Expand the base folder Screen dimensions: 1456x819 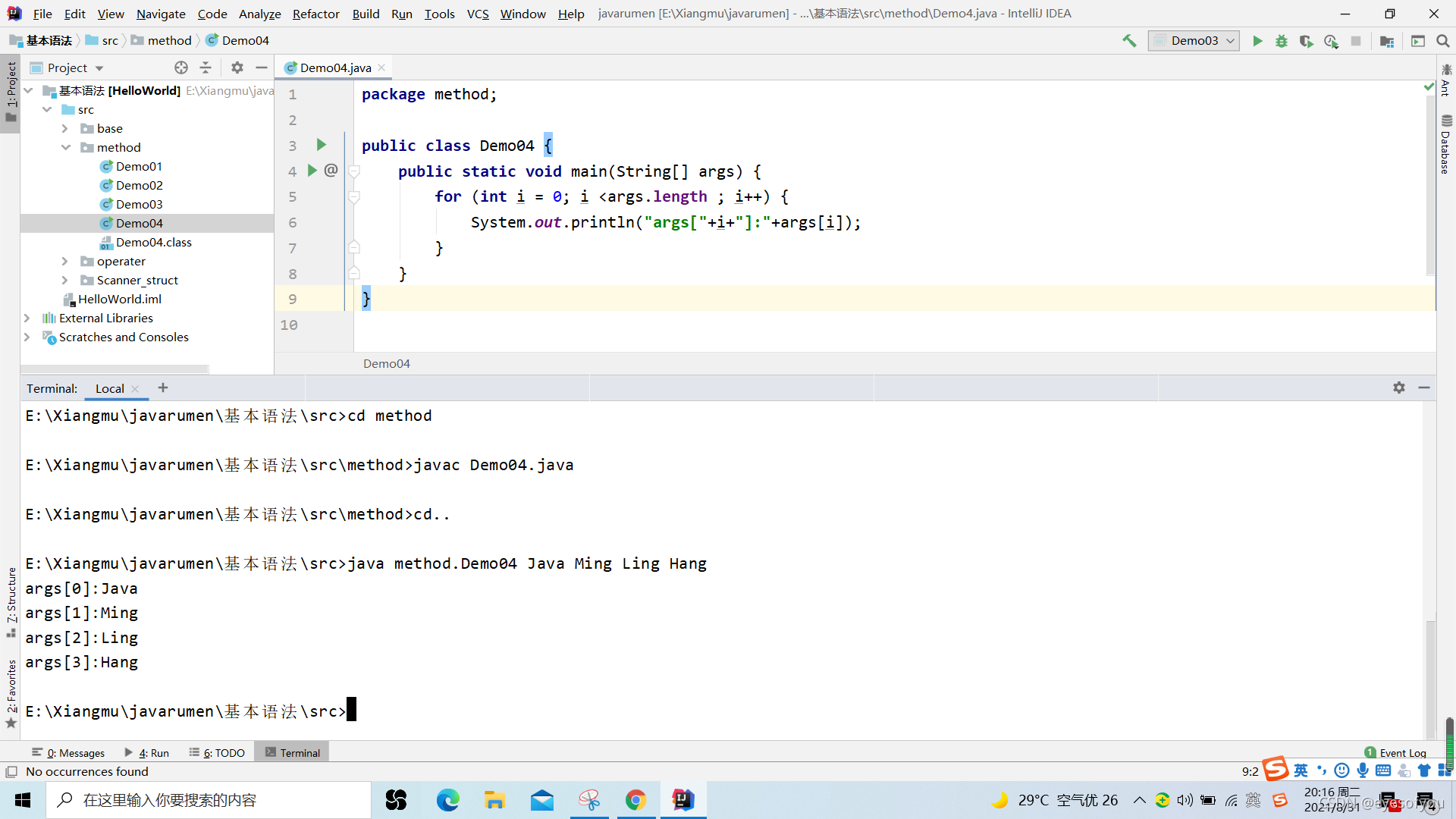(x=65, y=128)
